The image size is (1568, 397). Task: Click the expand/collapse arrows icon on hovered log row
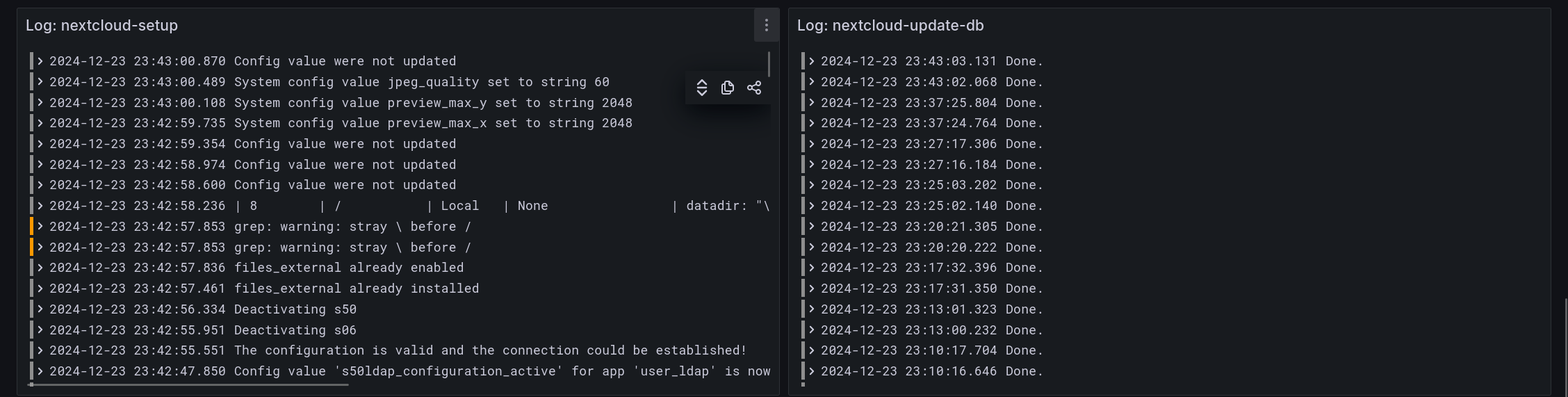(x=702, y=88)
